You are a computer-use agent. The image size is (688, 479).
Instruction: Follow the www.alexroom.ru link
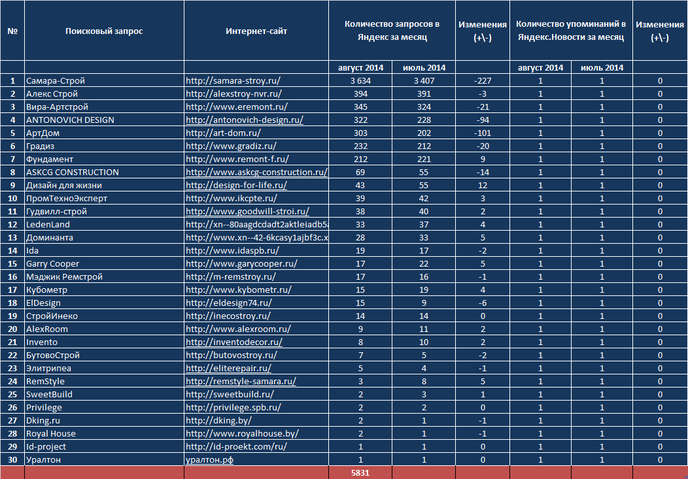[x=238, y=329]
